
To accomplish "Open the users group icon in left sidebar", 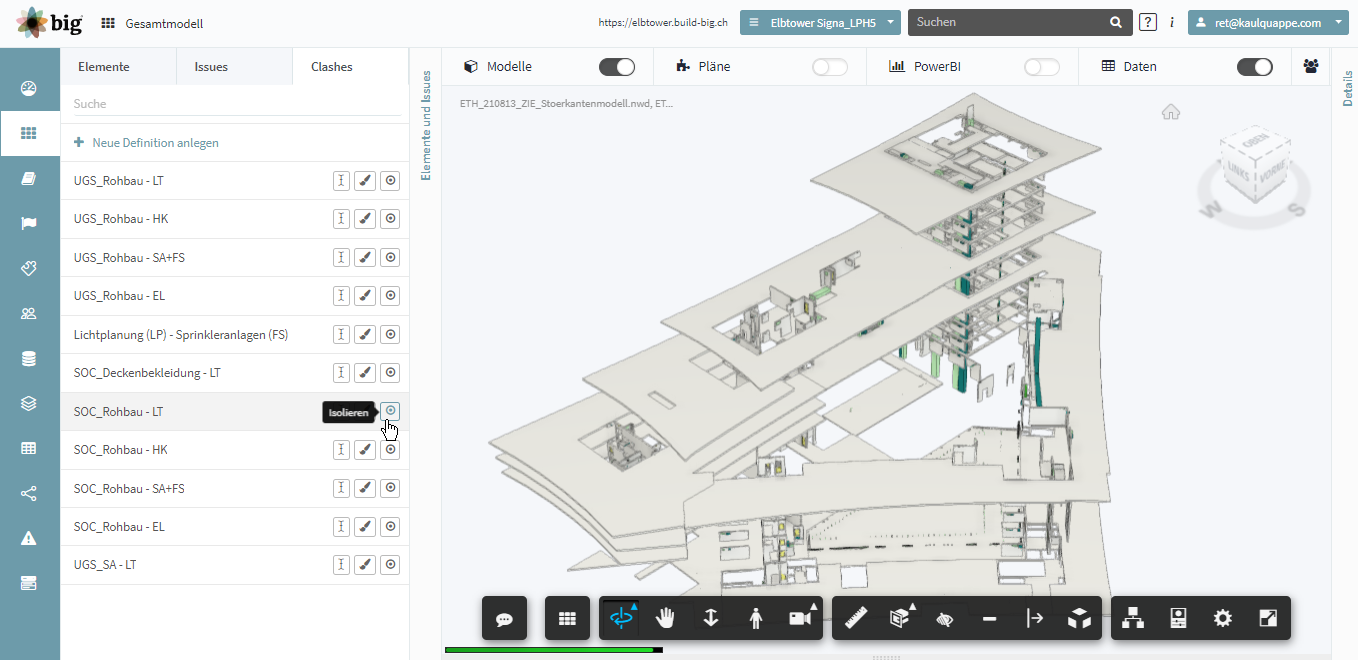I will point(29,313).
